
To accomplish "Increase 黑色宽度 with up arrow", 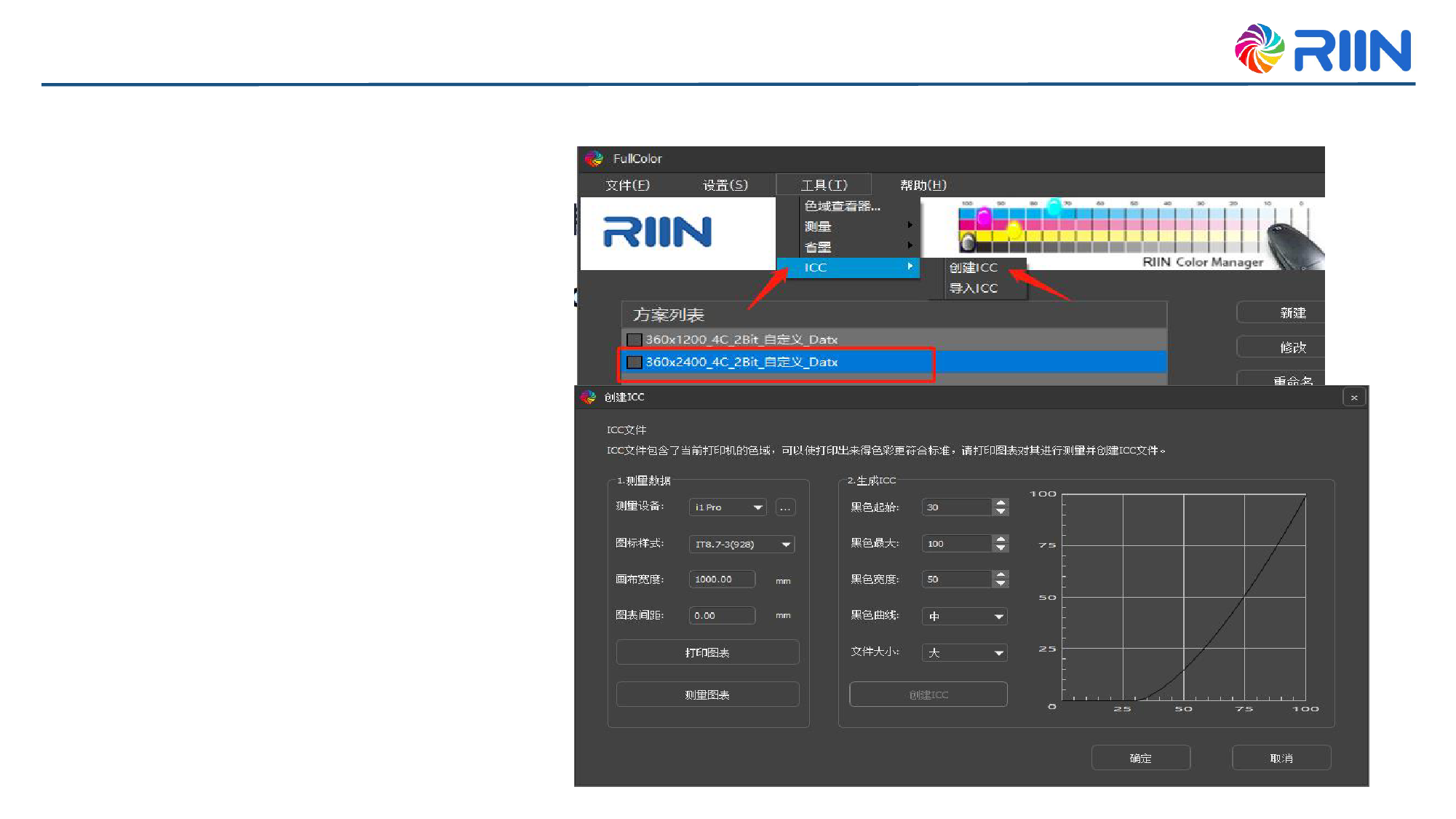I will pos(1001,574).
